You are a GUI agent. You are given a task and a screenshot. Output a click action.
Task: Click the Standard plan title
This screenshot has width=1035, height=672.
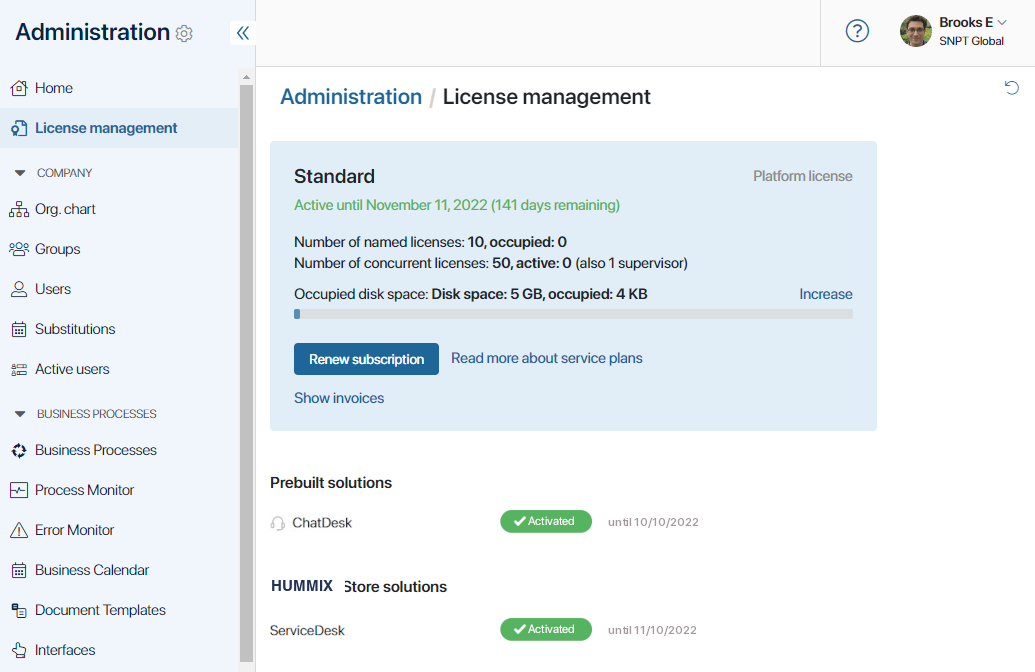334,177
